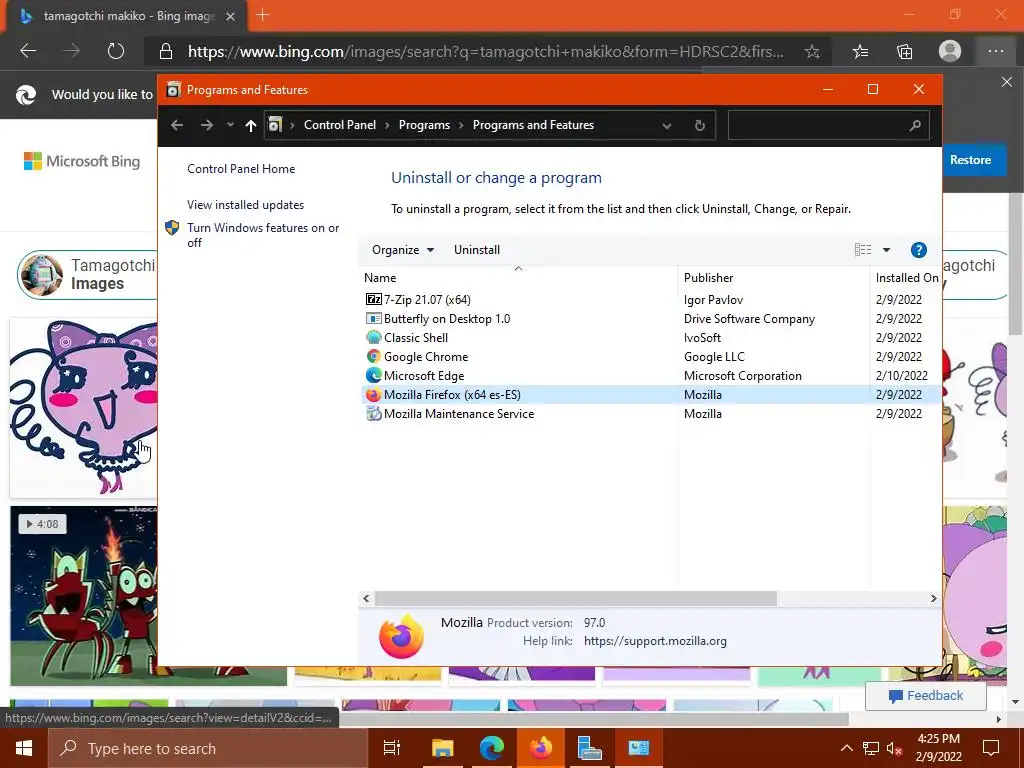
Task: Open the Windows Start menu
Action: tap(24, 748)
